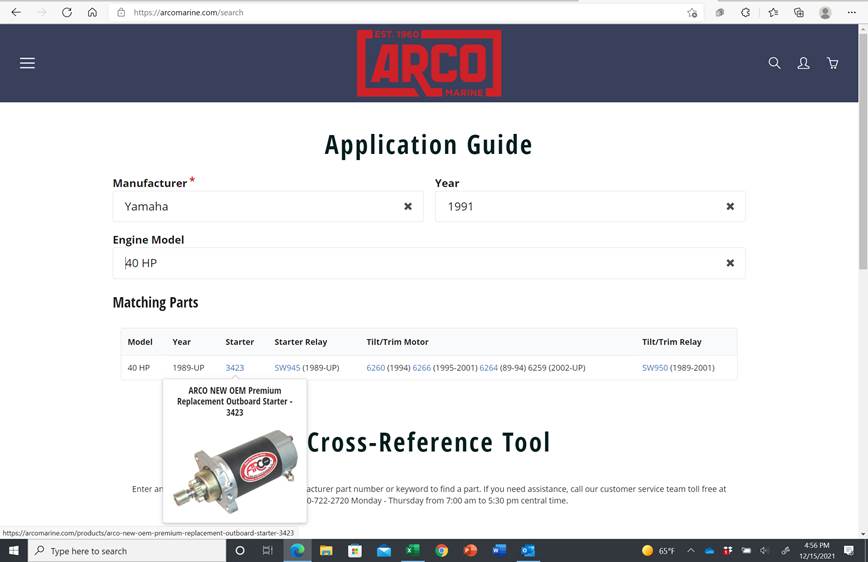Open Edge settings and more menu

point(851,12)
